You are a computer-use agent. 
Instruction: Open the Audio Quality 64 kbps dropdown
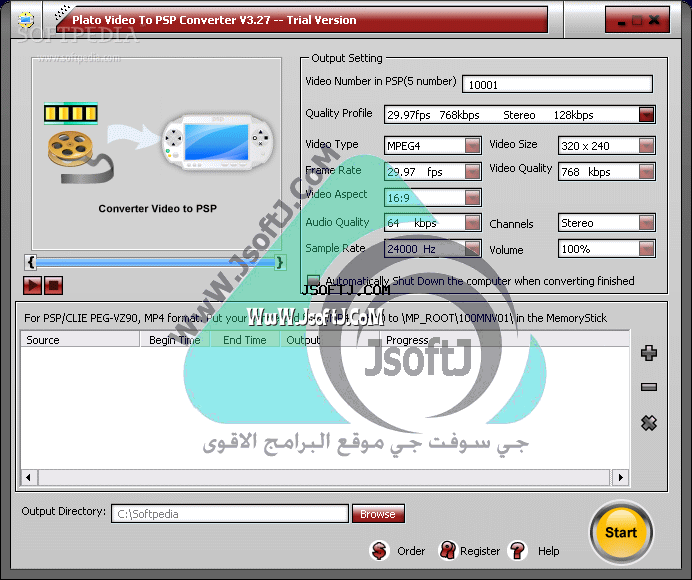click(x=472, y=222)
